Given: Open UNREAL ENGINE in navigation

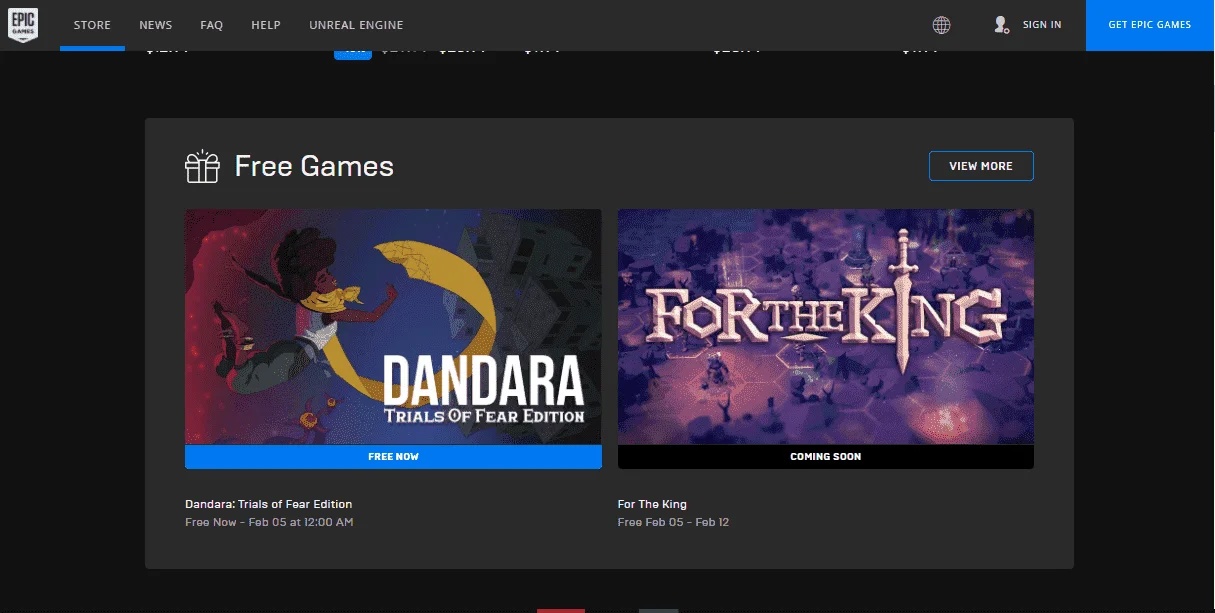Looking at the screenshot, I should coord(357,25).
